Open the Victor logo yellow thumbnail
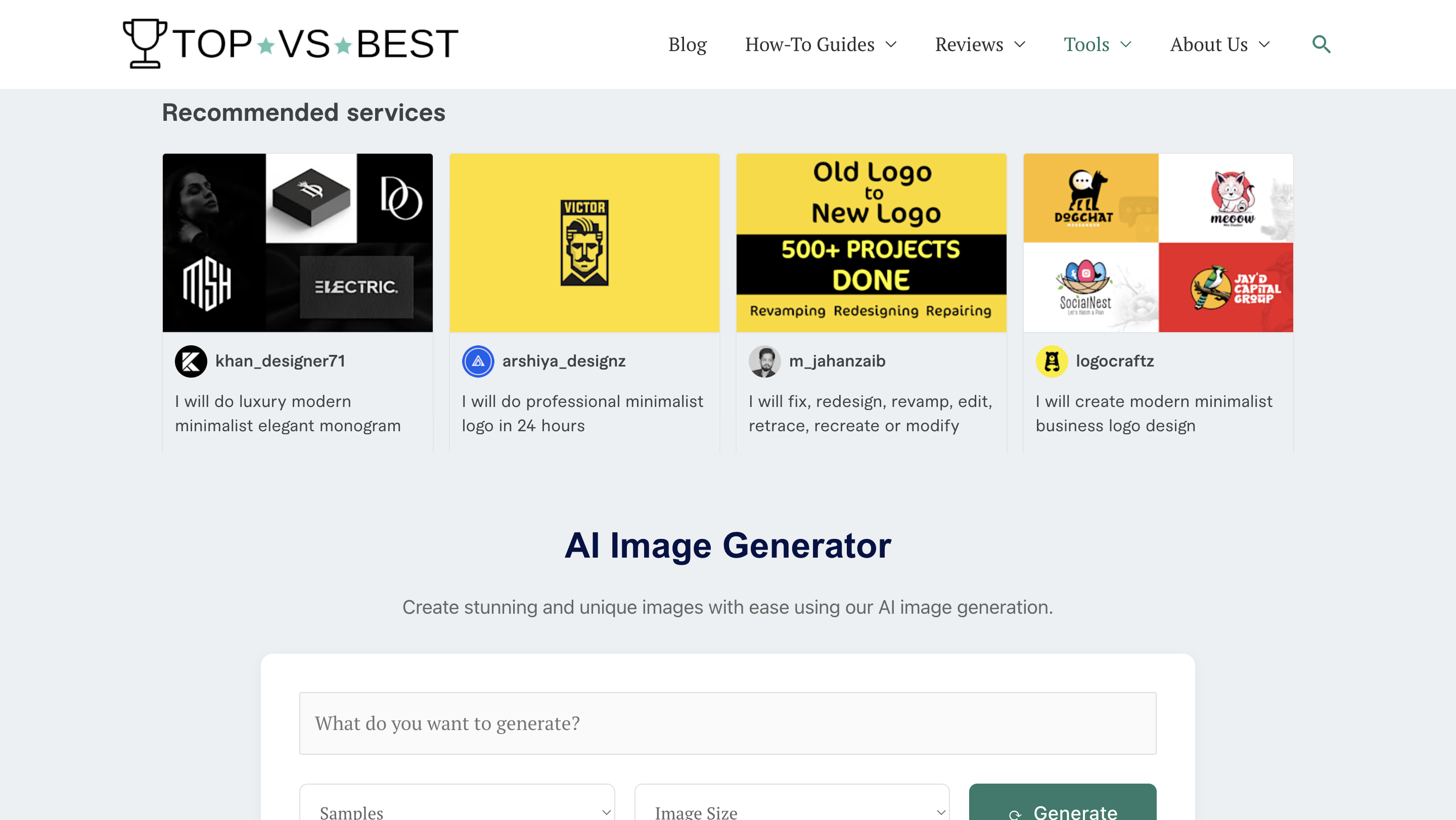The width and height of the screenshot is (1456, 820). coord(584,243)
